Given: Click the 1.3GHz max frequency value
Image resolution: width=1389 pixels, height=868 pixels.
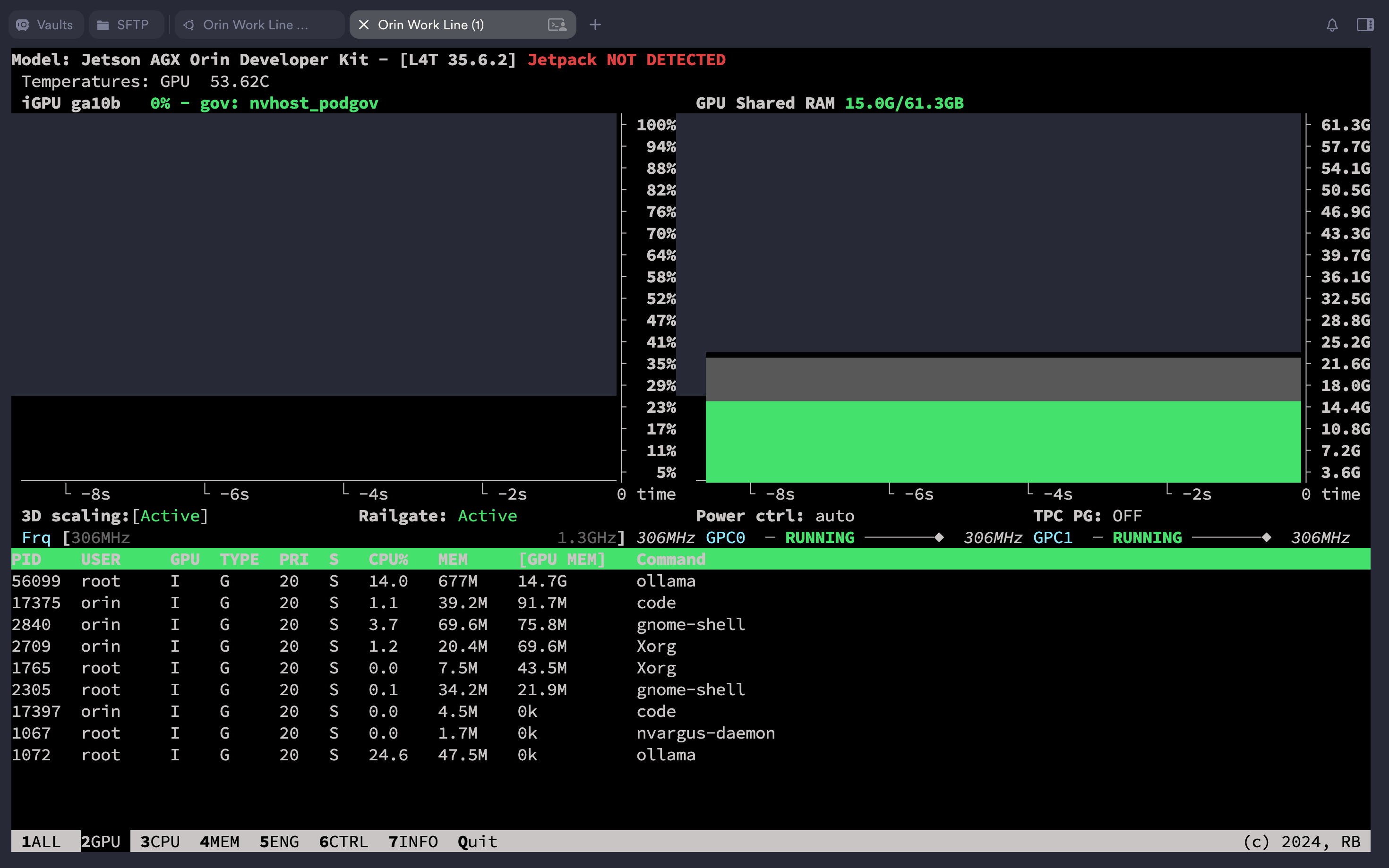Looking at the screenshot, I should coord(586,537).
